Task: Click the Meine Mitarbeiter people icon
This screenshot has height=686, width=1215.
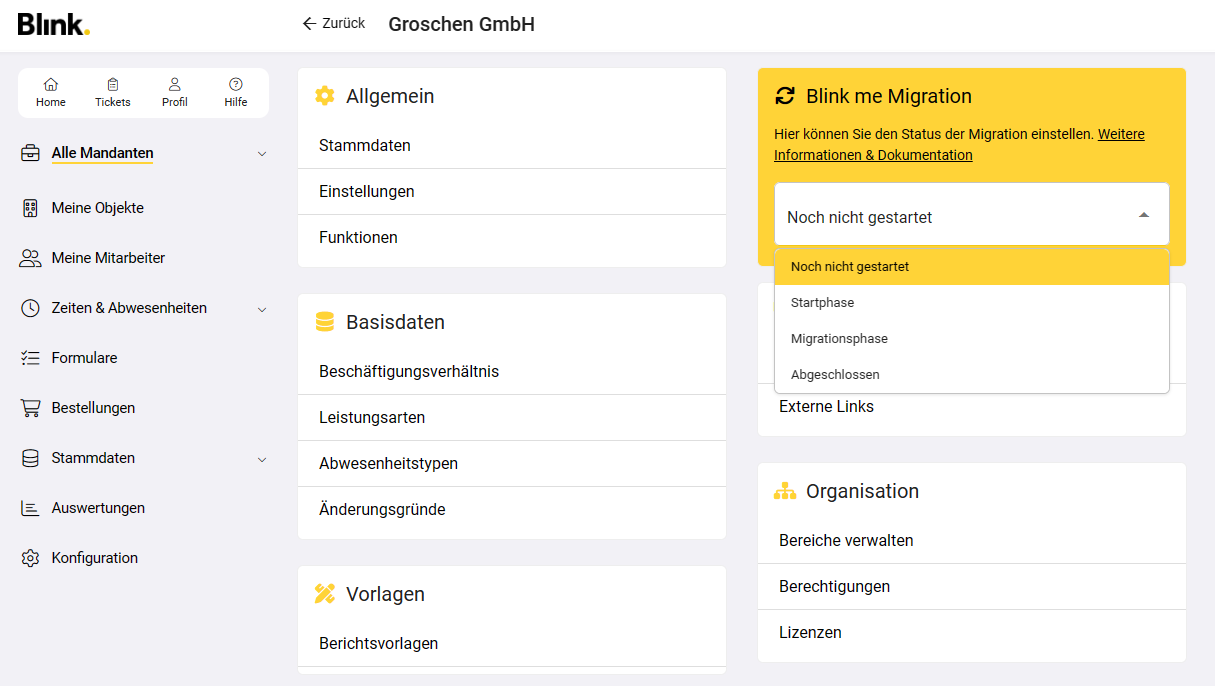Action: (x=30, y=258)
